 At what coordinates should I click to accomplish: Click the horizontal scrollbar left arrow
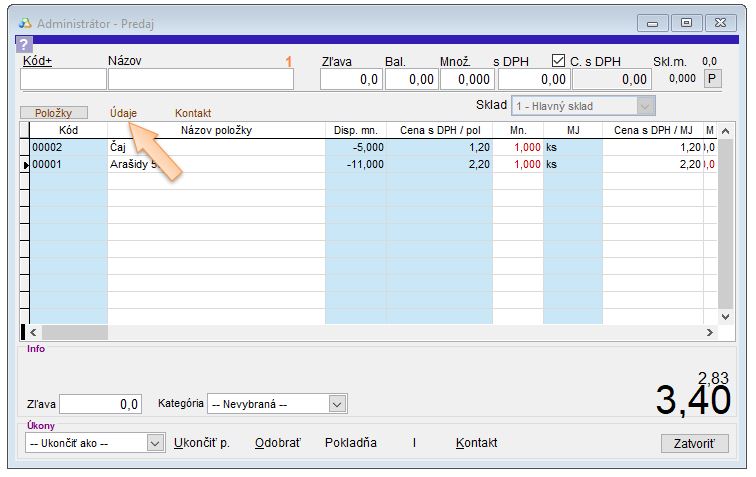(32, 332)
